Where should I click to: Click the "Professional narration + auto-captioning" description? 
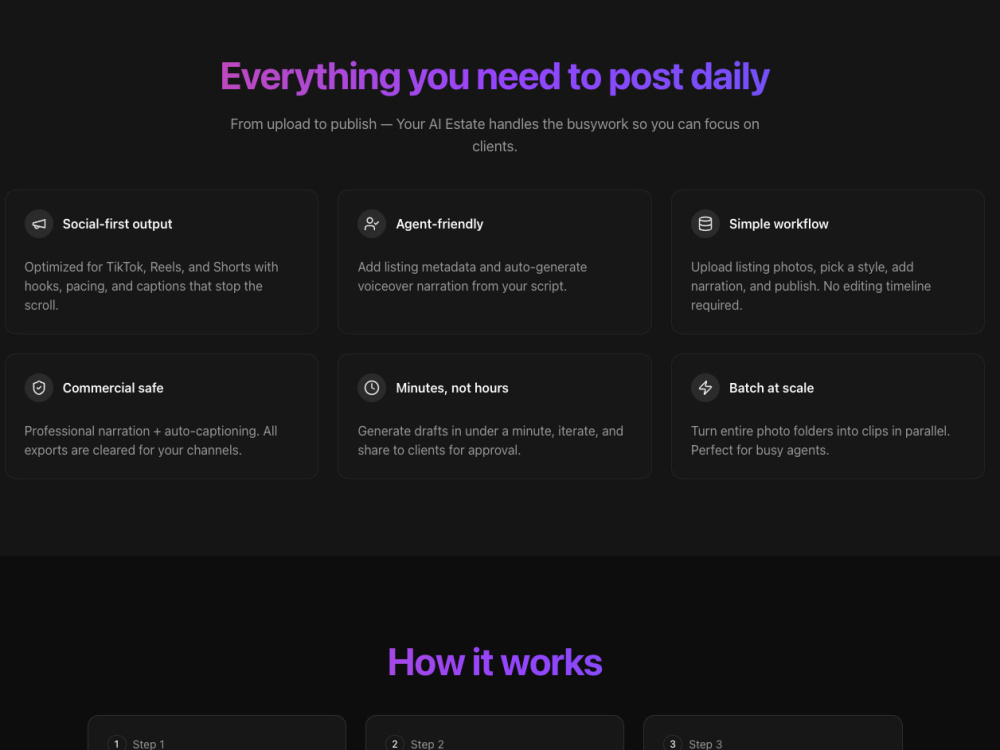pyautogui.click(x=151, y=440)
